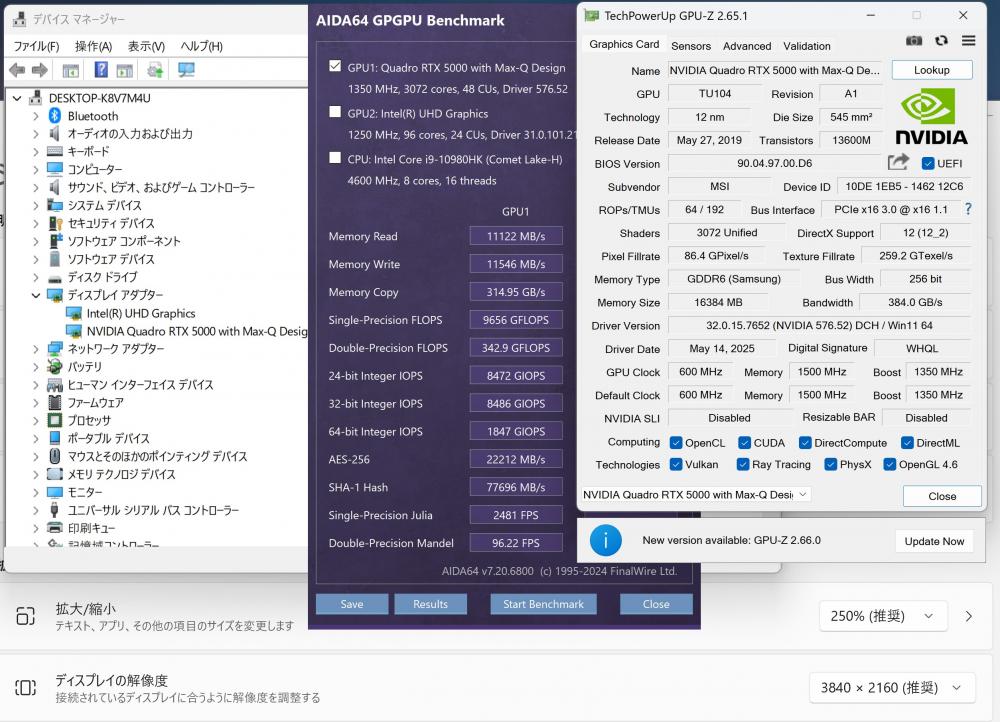The image size is (1000, 722).
Task: Toggle the Ray Tracing checkbox
Action: point(742,464)
